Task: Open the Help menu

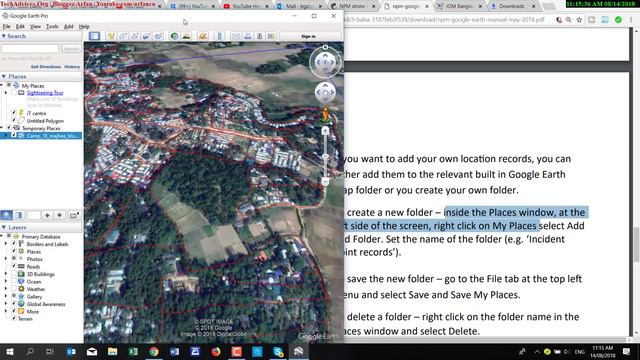Action: click(x=84, y=27)
